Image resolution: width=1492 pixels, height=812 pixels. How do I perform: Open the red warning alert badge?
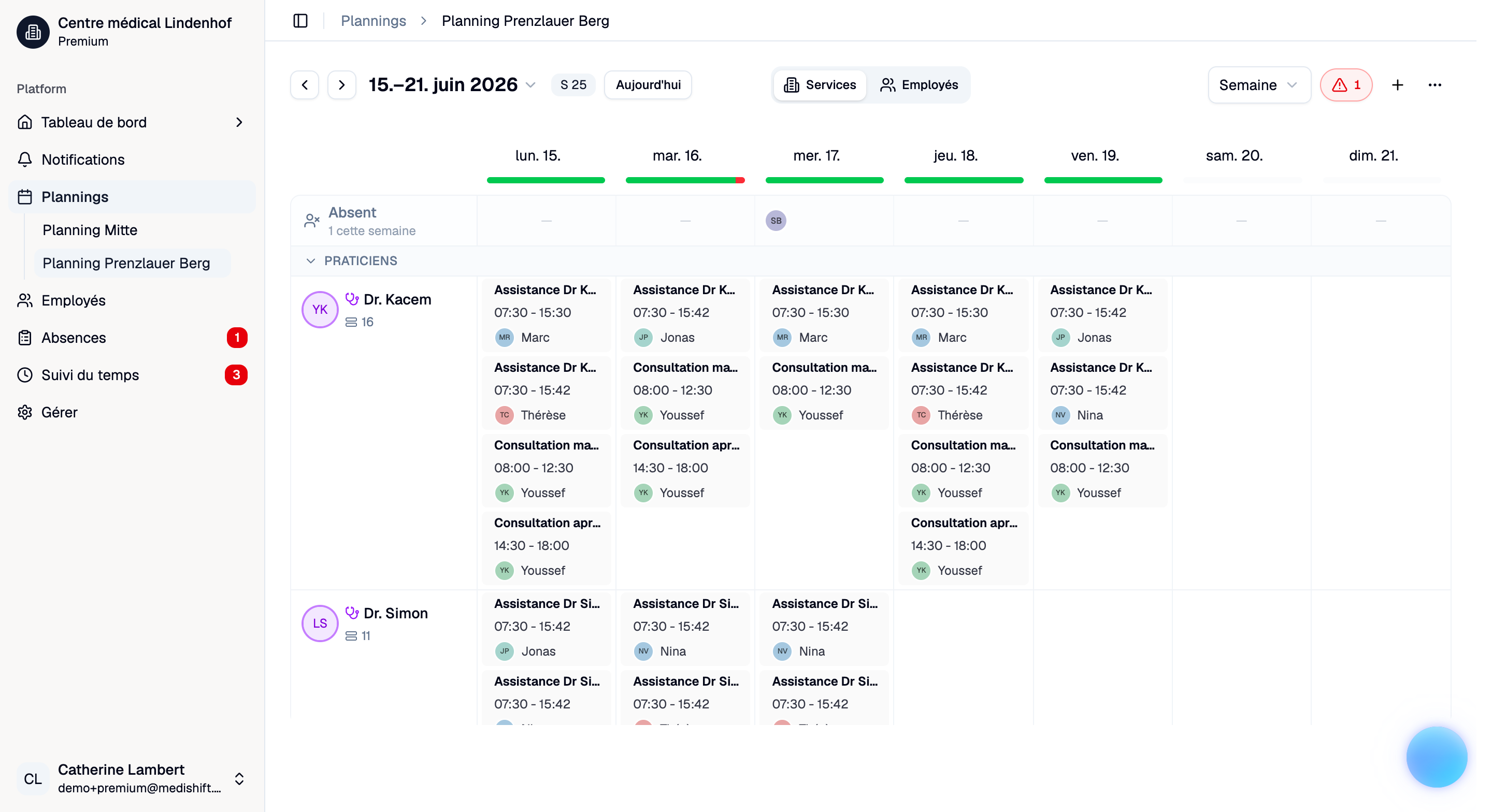(x=1346, y=85)
